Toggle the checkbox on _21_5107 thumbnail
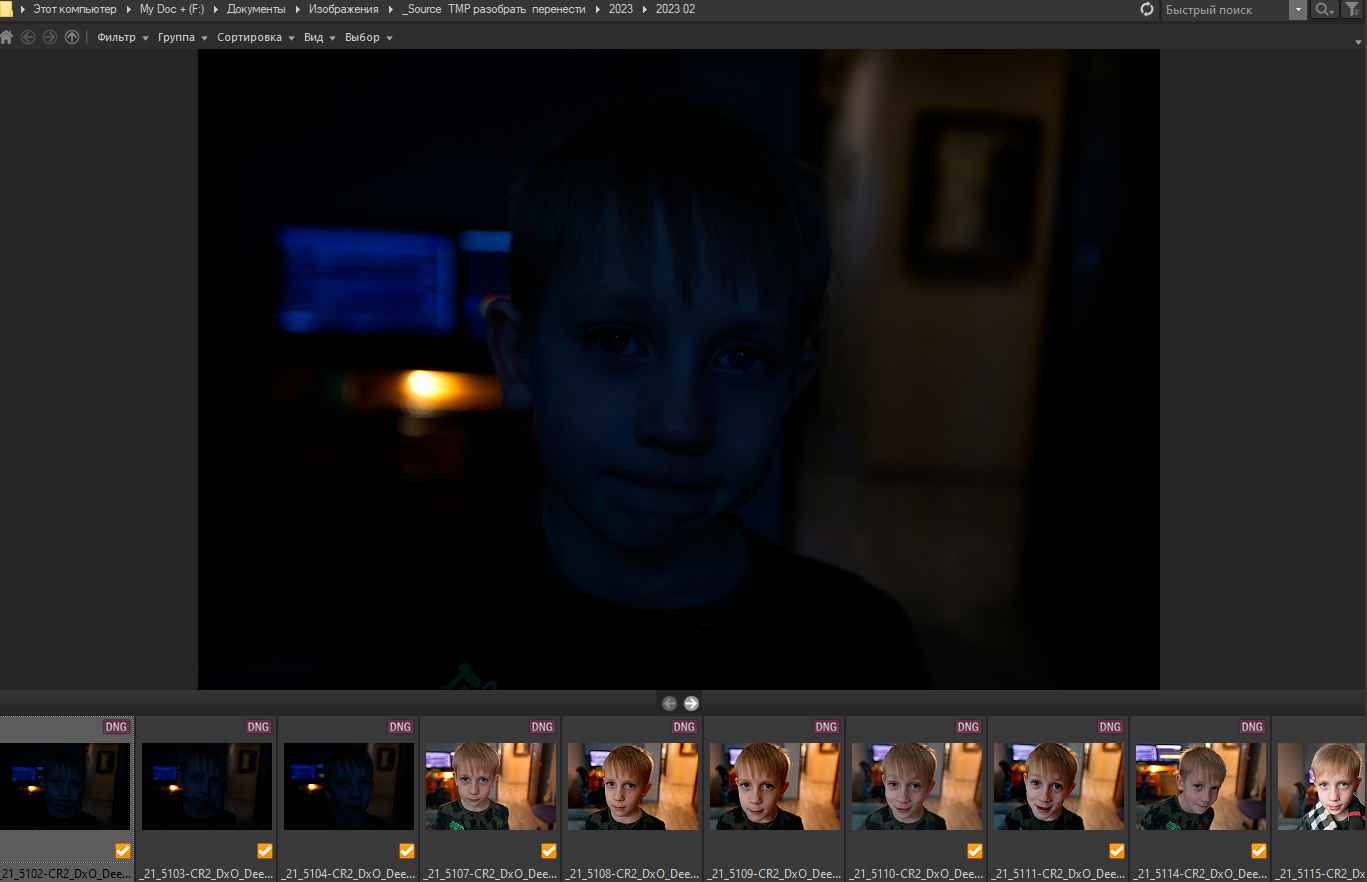Viewport: 1367px width, 882px height. coord(549,851)
